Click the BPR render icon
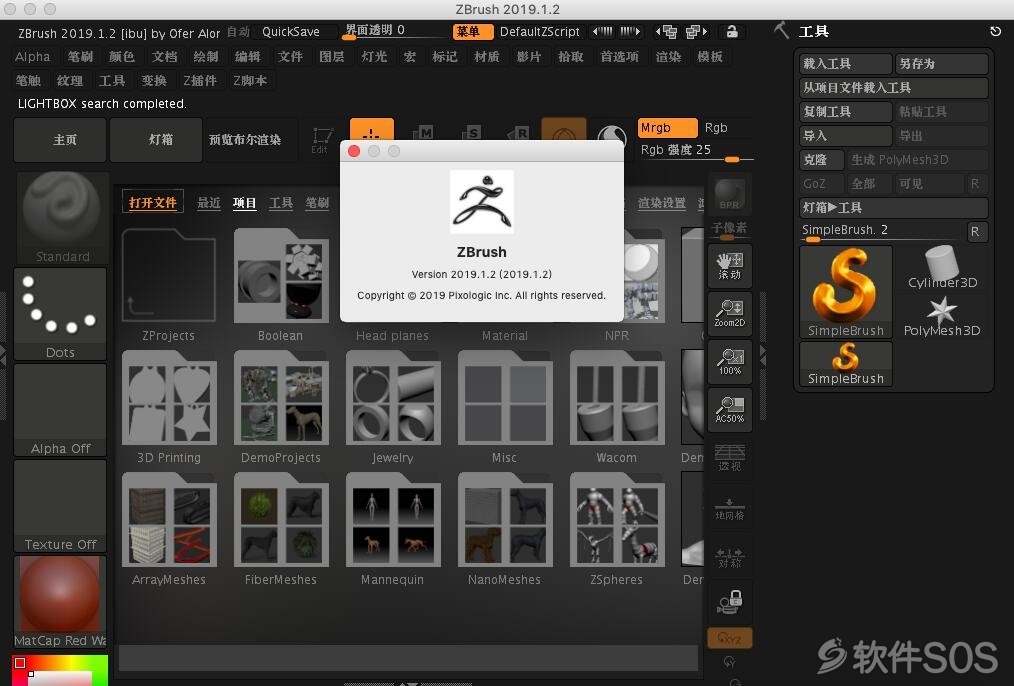This screenshot has width=1014, height=686. coord(729,194)
